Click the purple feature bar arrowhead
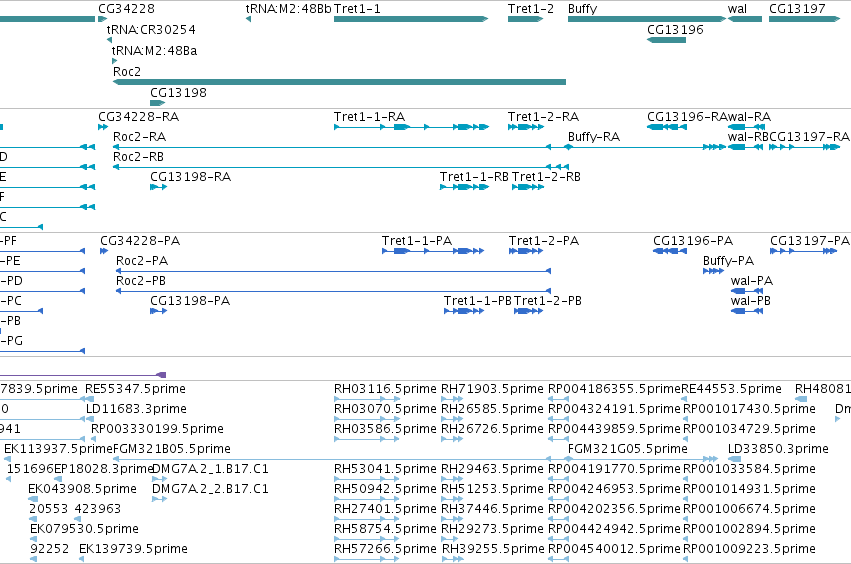This screenshot has width=851, height=564. click(161, 375)
